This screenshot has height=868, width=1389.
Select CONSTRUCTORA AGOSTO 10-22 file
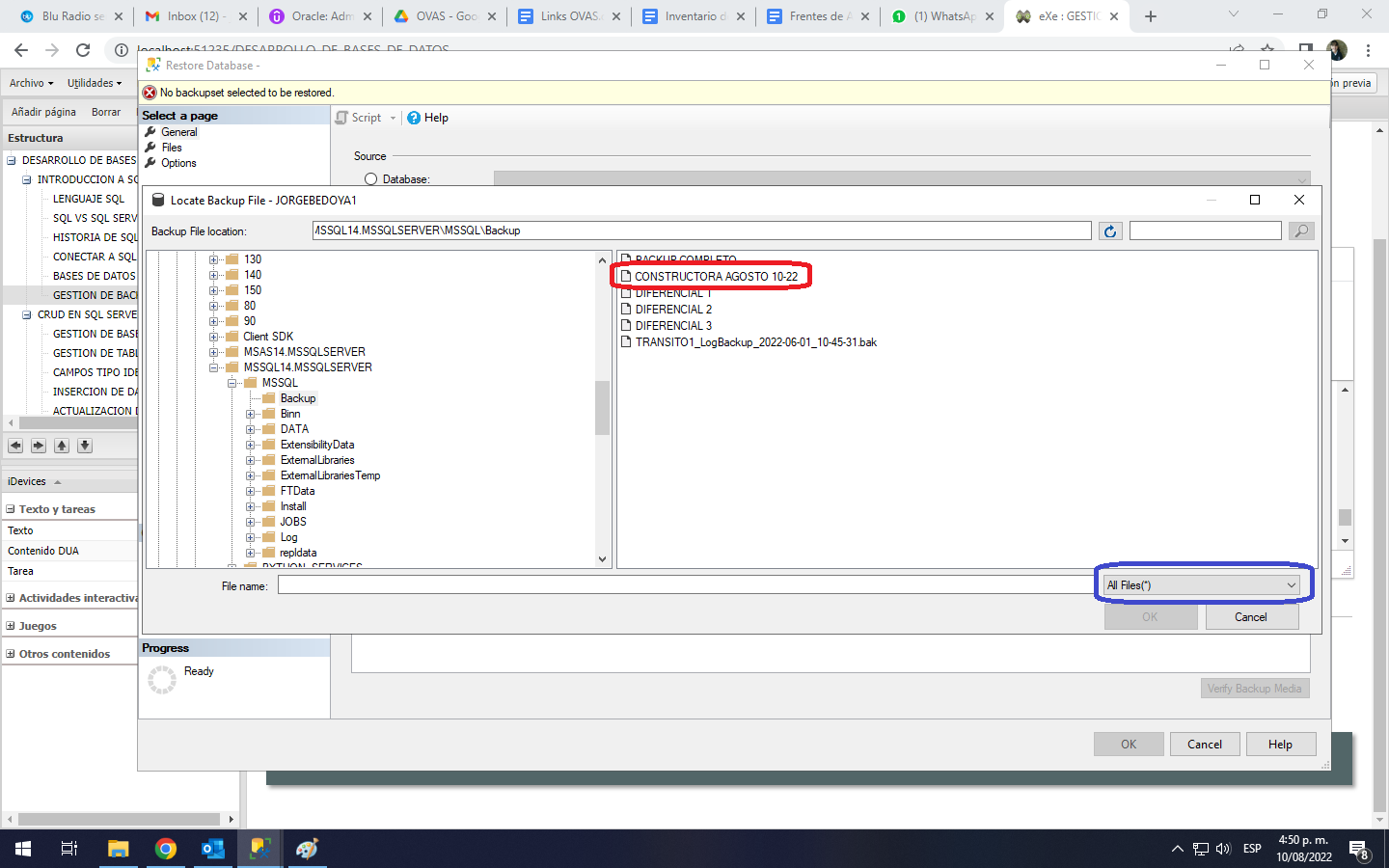click(716, 277)
